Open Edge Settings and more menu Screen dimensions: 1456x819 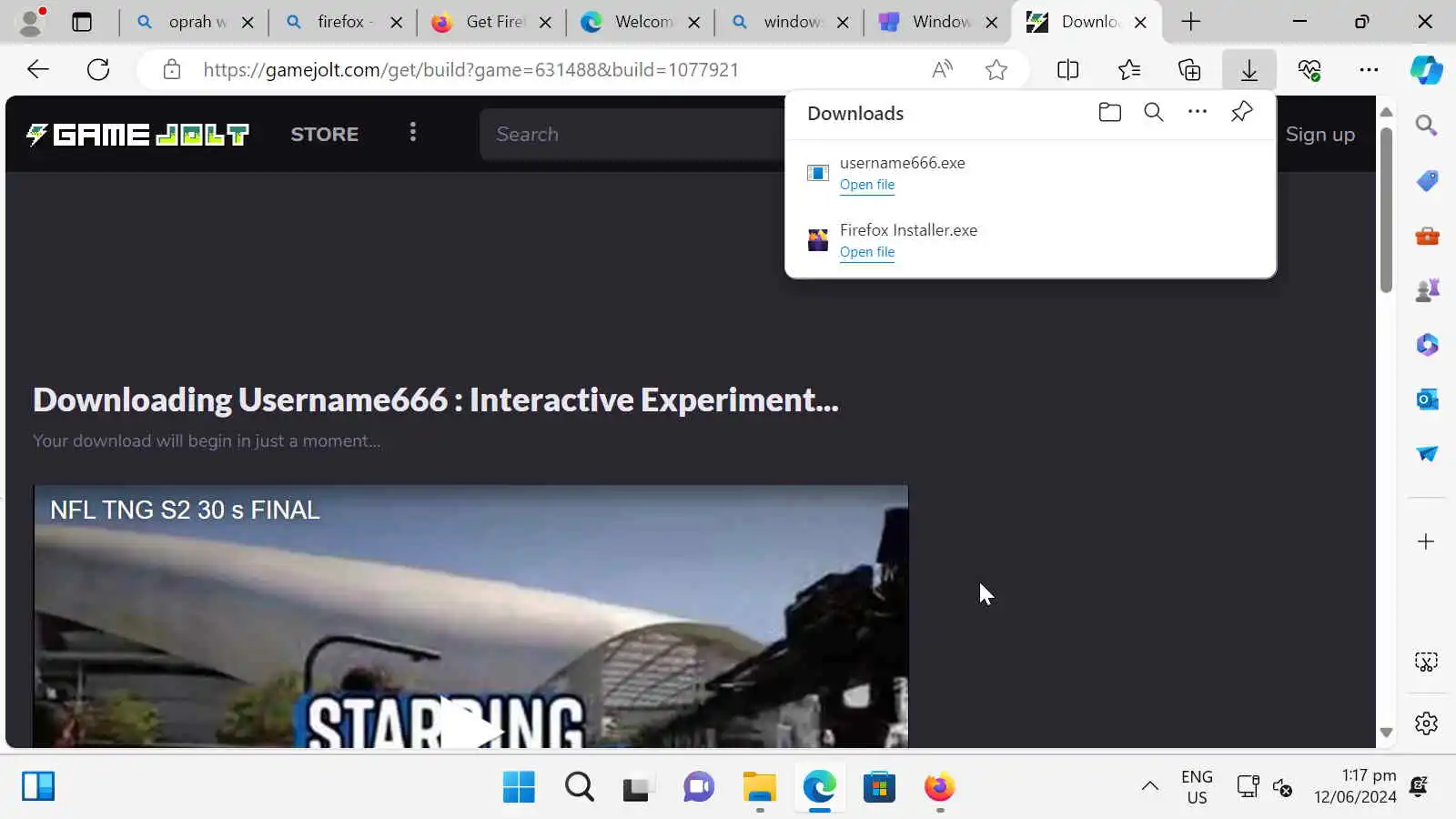tap(1369, 69)
